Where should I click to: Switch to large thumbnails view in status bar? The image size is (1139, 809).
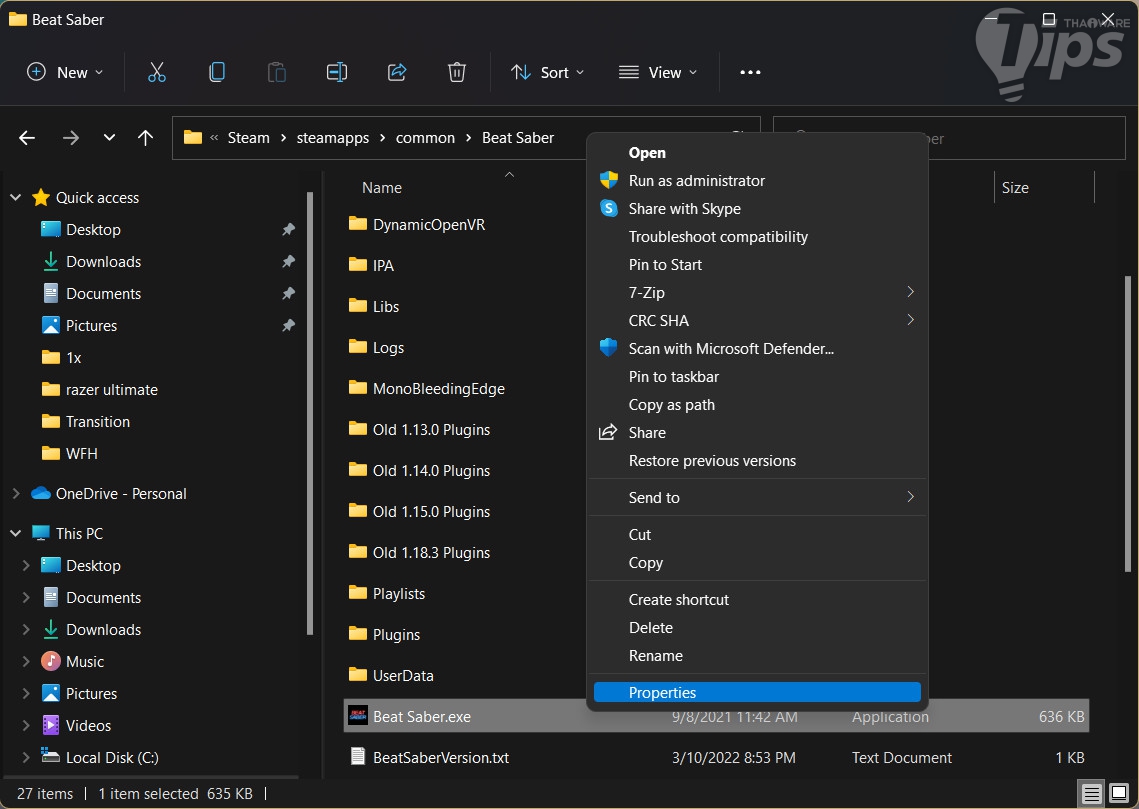[x=1118, y=794]
